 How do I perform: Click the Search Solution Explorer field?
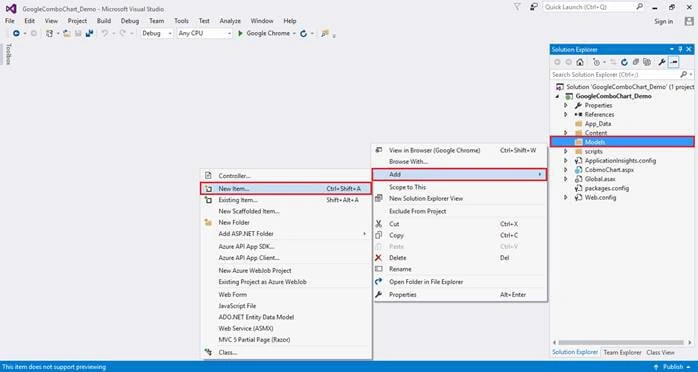tap(615, 74)
